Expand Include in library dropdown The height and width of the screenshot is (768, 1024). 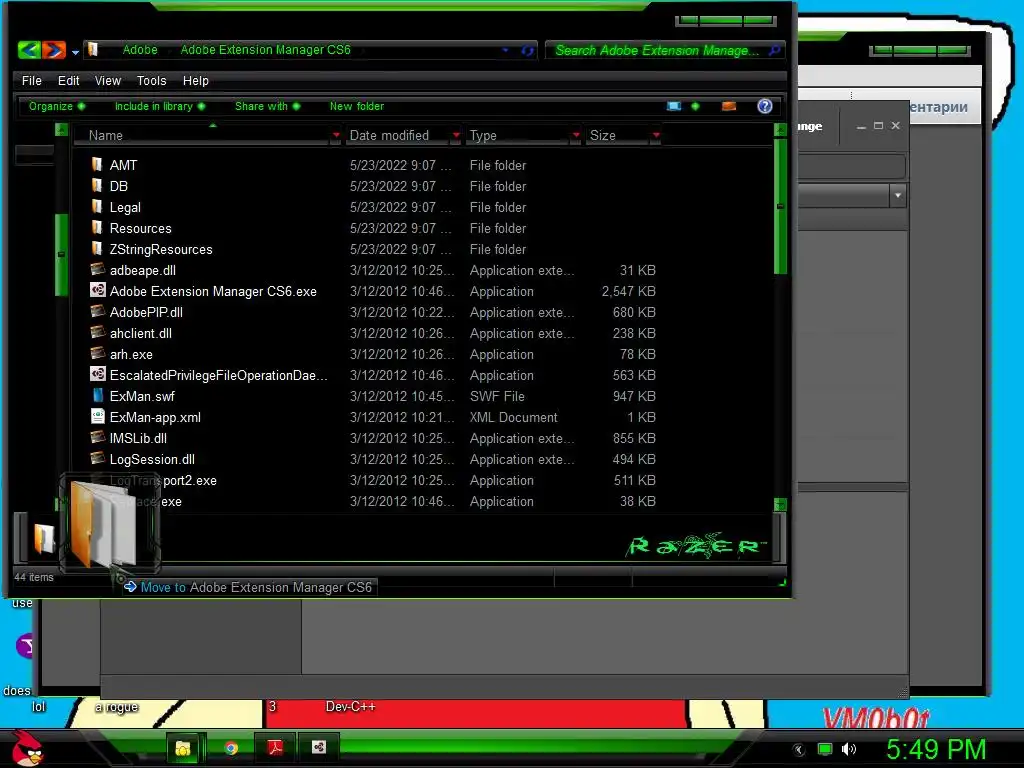point(160,106)
